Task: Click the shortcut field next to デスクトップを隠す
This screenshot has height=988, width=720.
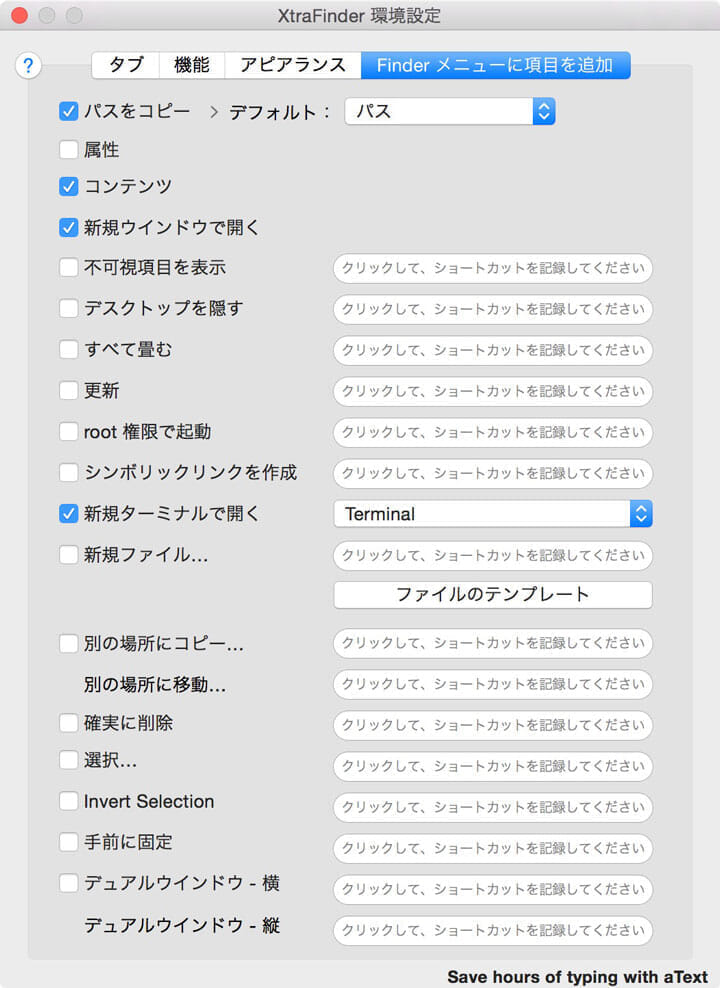Action: click(x=492, y=309)
